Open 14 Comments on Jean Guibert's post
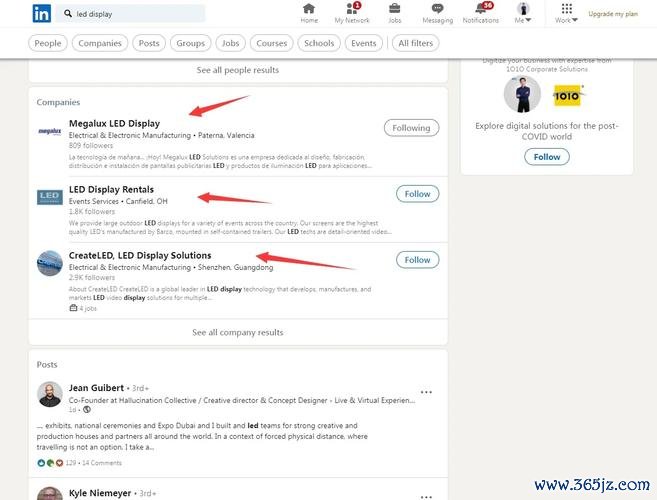 pyautogui.click(x=102, y=463)
